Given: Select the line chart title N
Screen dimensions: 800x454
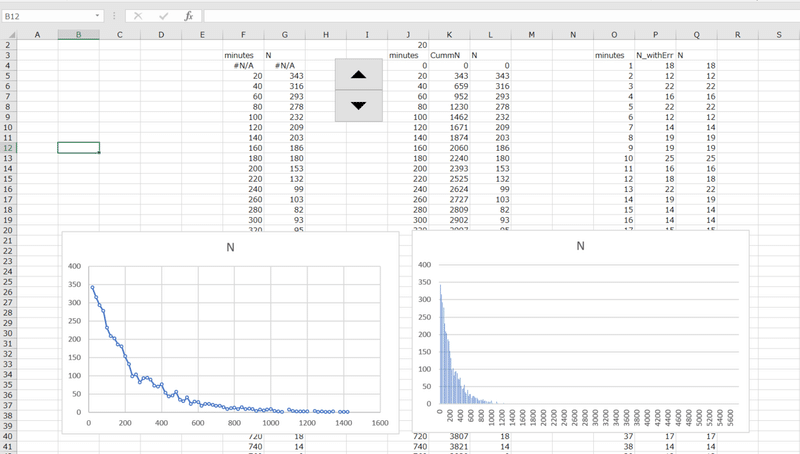Looking at the screenshot, I should (230, 247).
